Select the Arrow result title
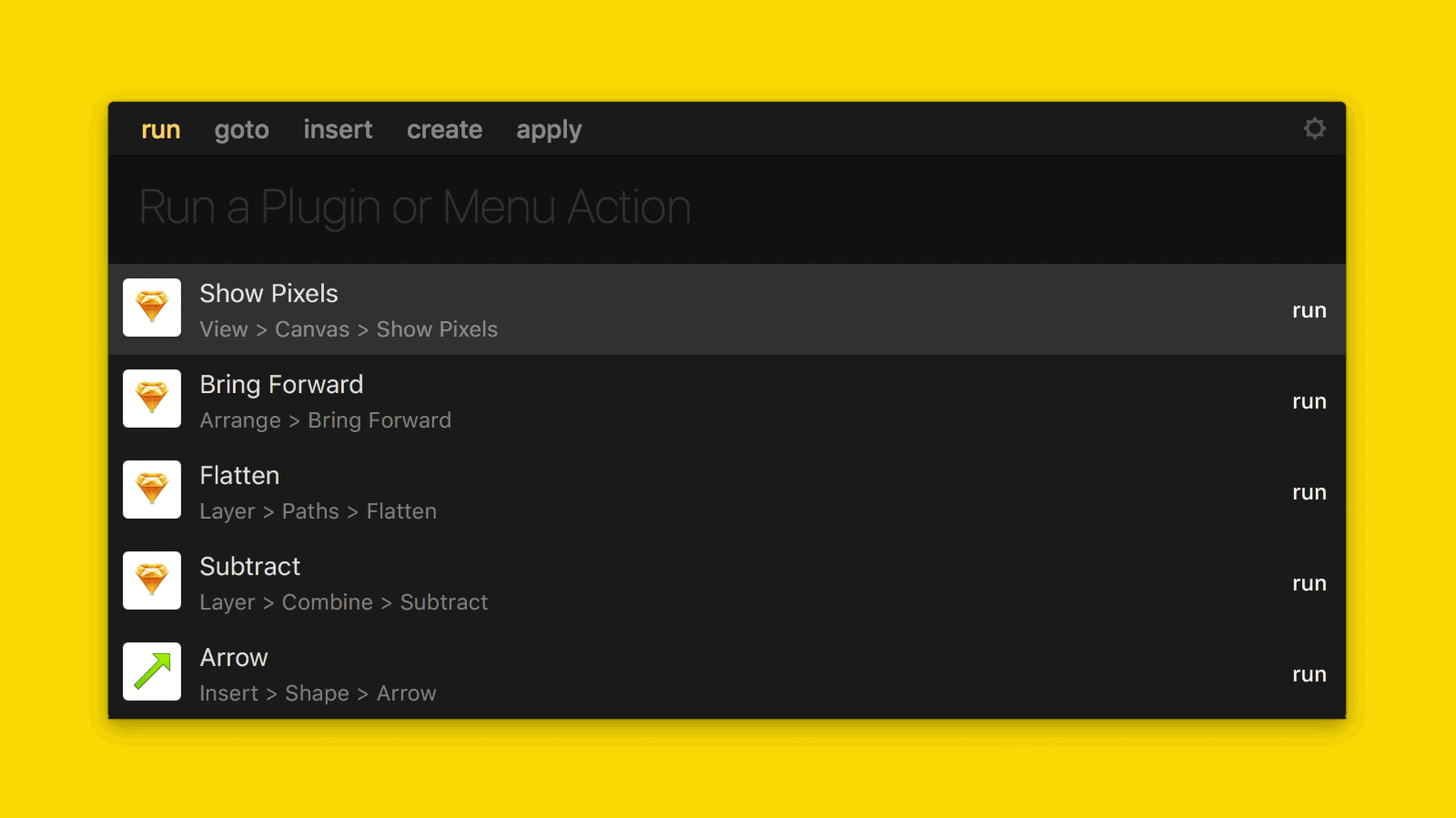The width and height of the screenshot is (1456, 818). click(x=234, y=657)
